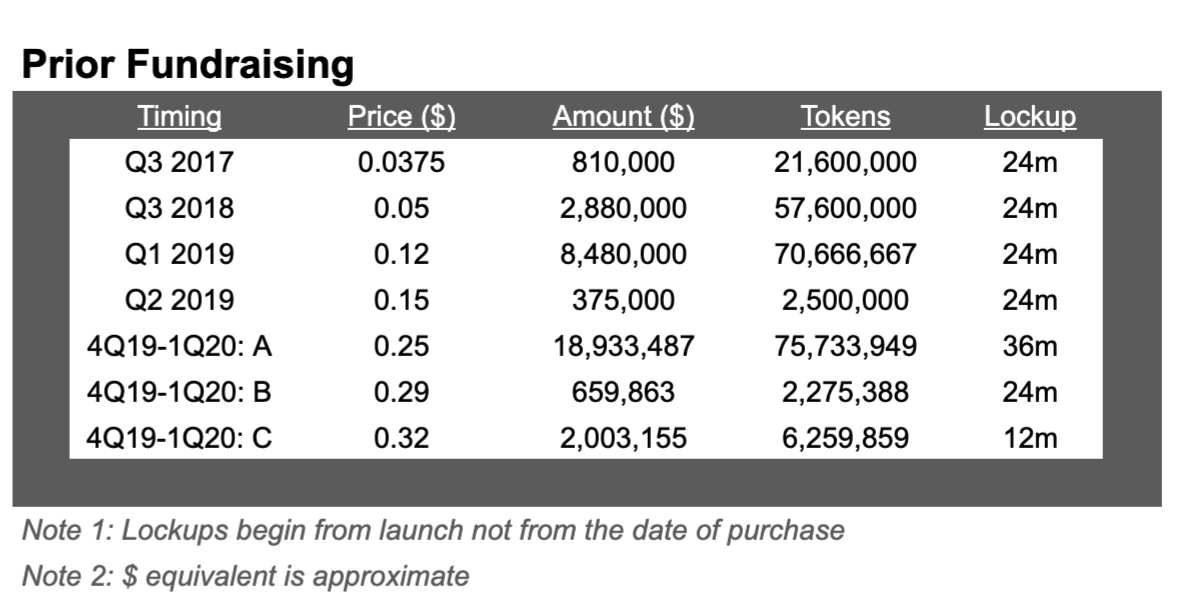This screenshot has height=610, width=1184.
Task: Click the Q2 2019 timing cell
Action: 179,300
